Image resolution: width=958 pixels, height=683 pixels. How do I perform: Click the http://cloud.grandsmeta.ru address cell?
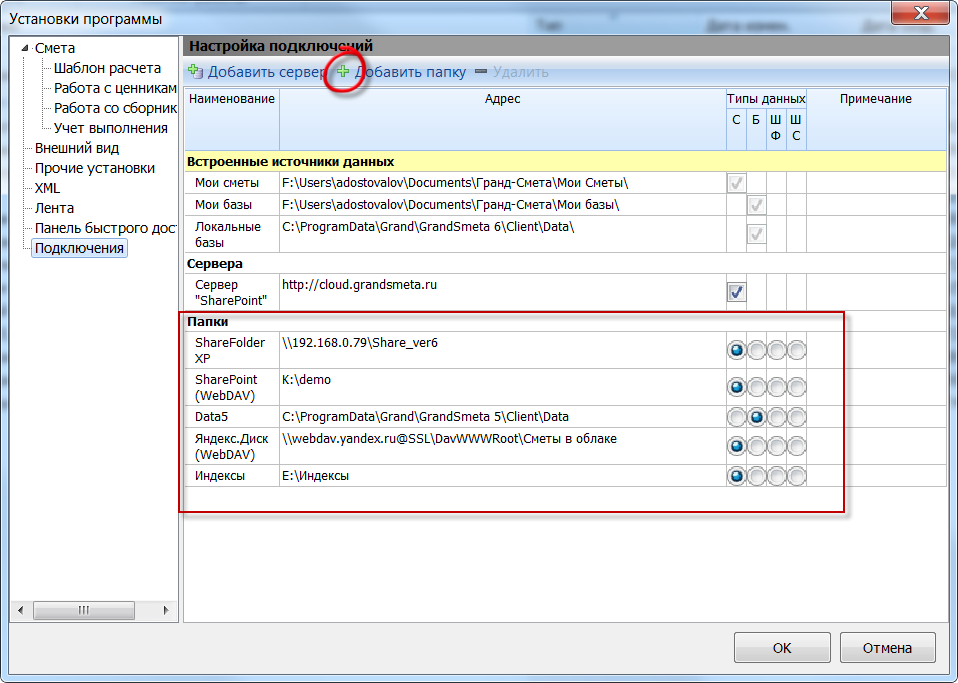point(503,292)
